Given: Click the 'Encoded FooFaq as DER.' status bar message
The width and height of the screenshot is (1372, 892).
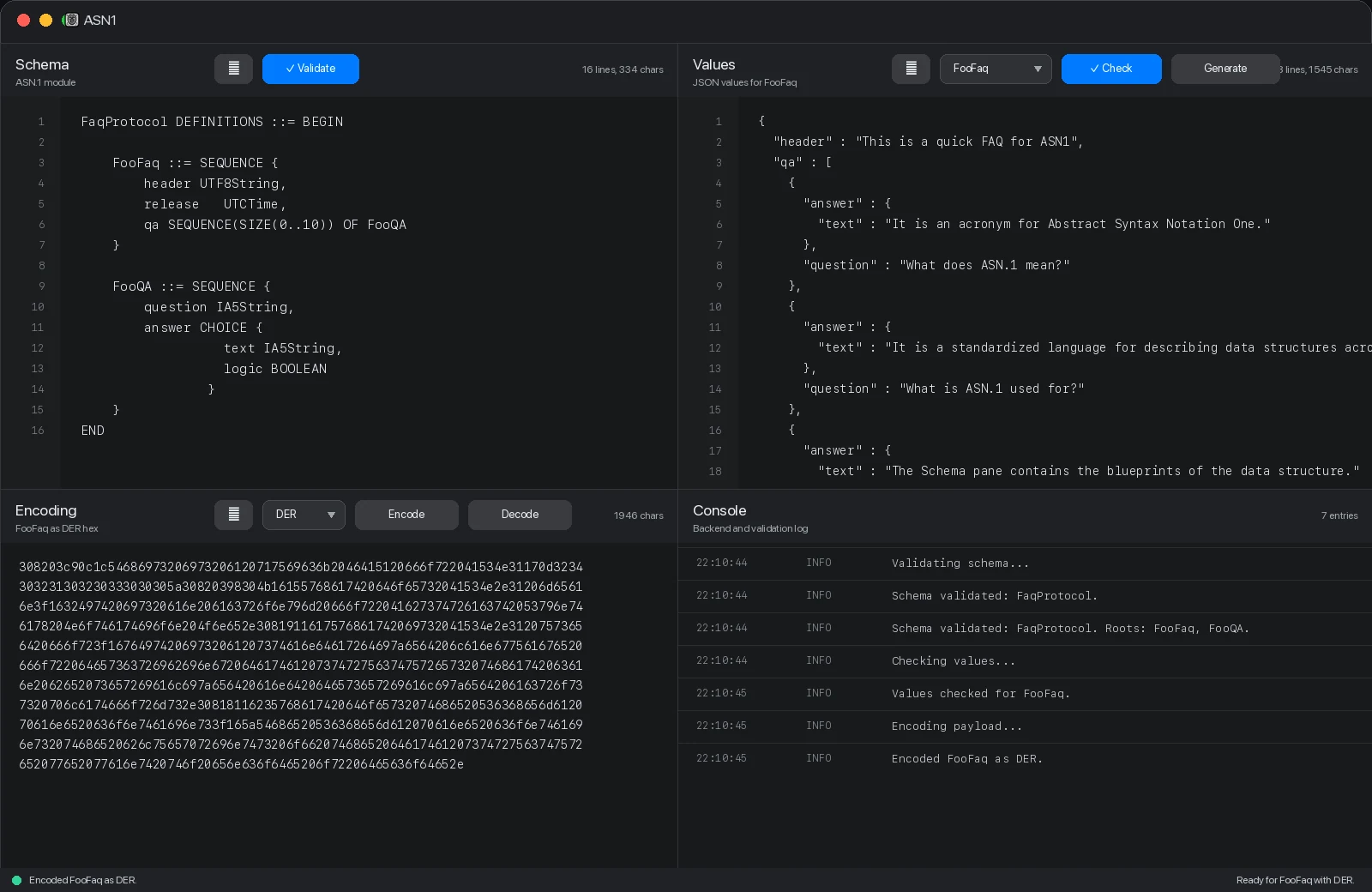Looking at the screenshot, I should click(82, 880).
